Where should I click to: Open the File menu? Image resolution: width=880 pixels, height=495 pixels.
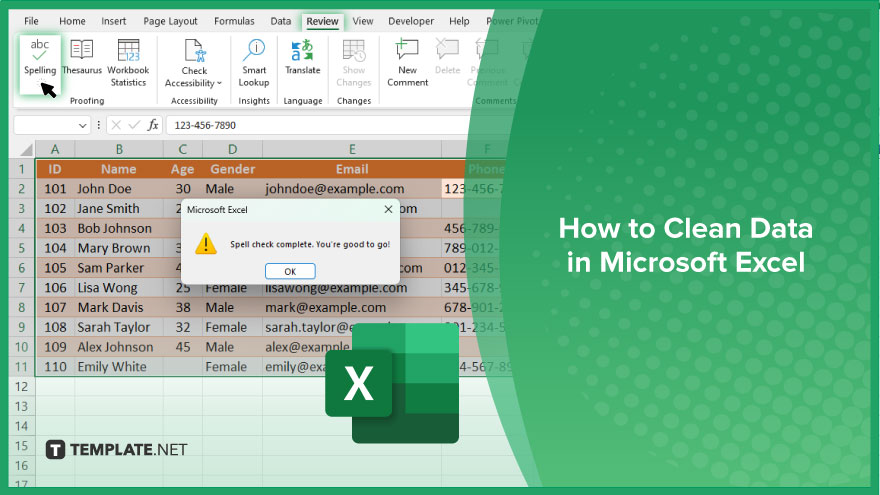[x=31, y=21]
